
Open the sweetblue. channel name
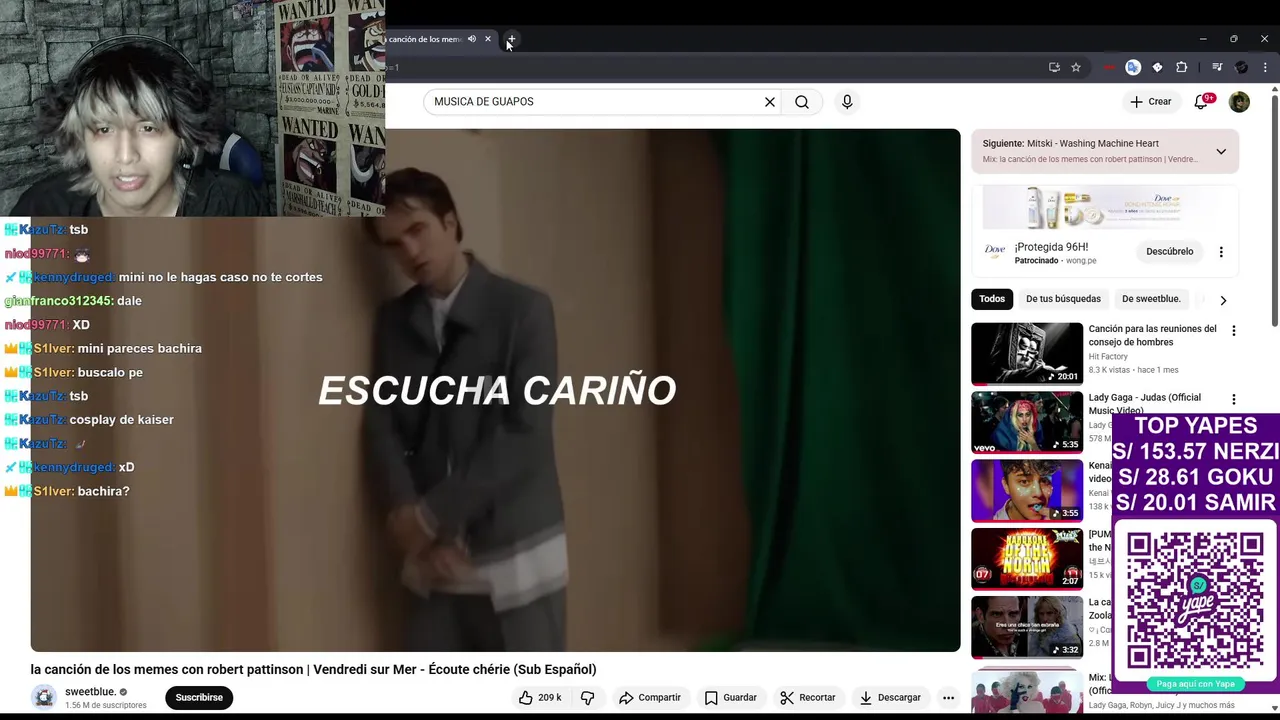pyautogui.click(x=90, y=692)
